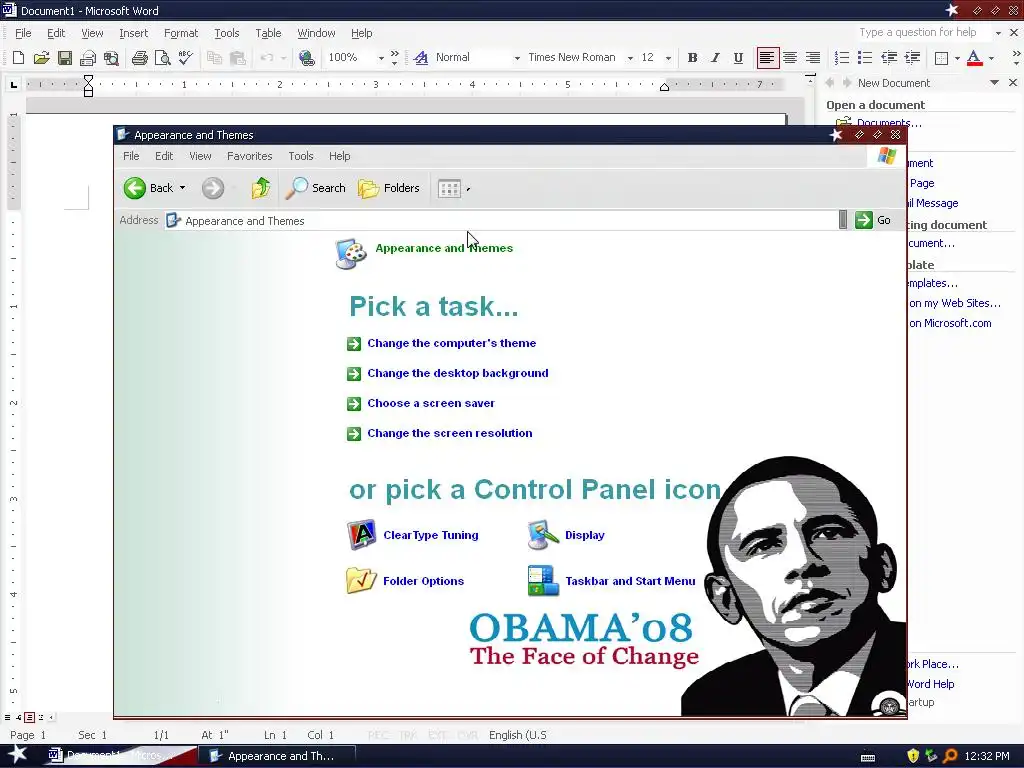Open the Word Format menu
Viewport: 1024px width, 768px height.
[x=181, y=33]
